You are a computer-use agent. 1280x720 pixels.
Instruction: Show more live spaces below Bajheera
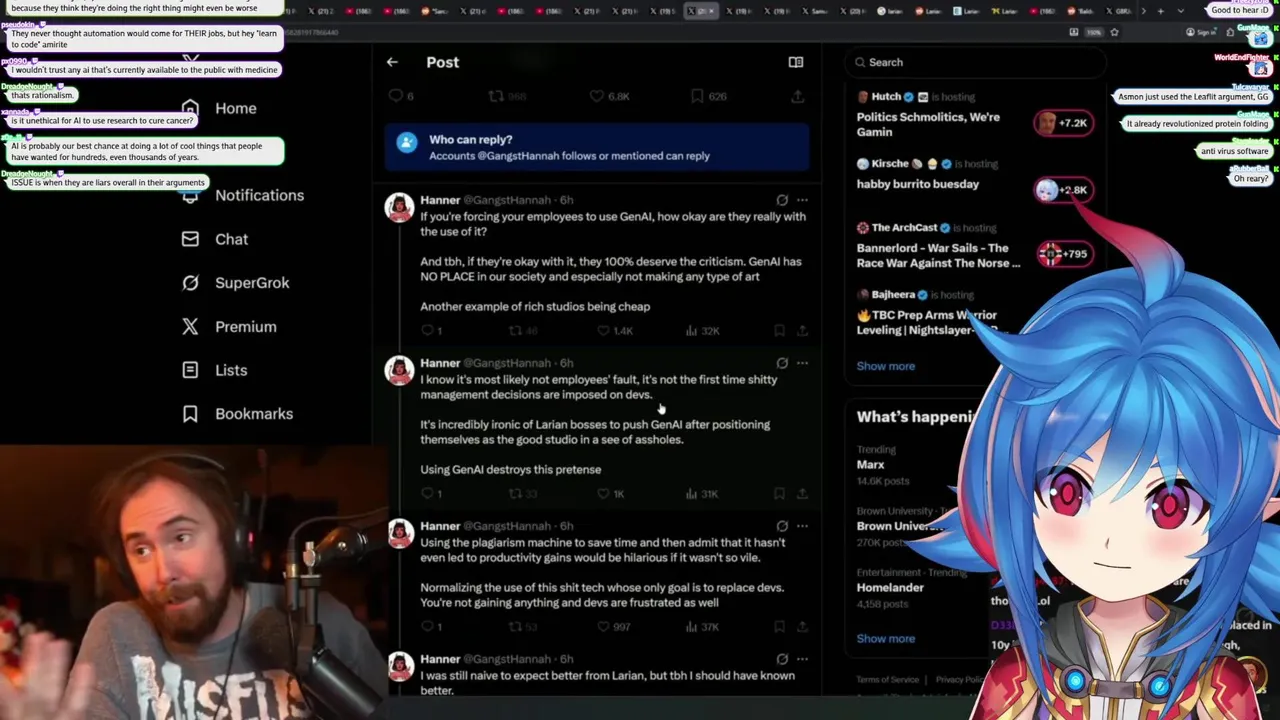(x=885, y=366)
